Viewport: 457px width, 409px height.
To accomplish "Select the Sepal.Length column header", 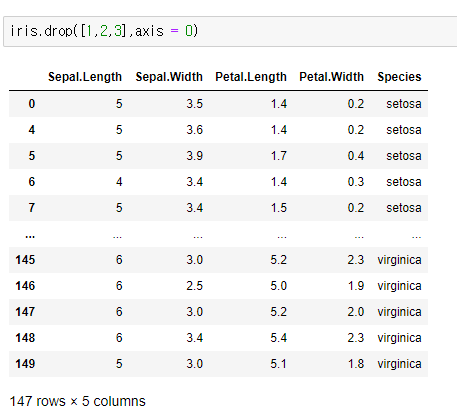I will point(85,77).
